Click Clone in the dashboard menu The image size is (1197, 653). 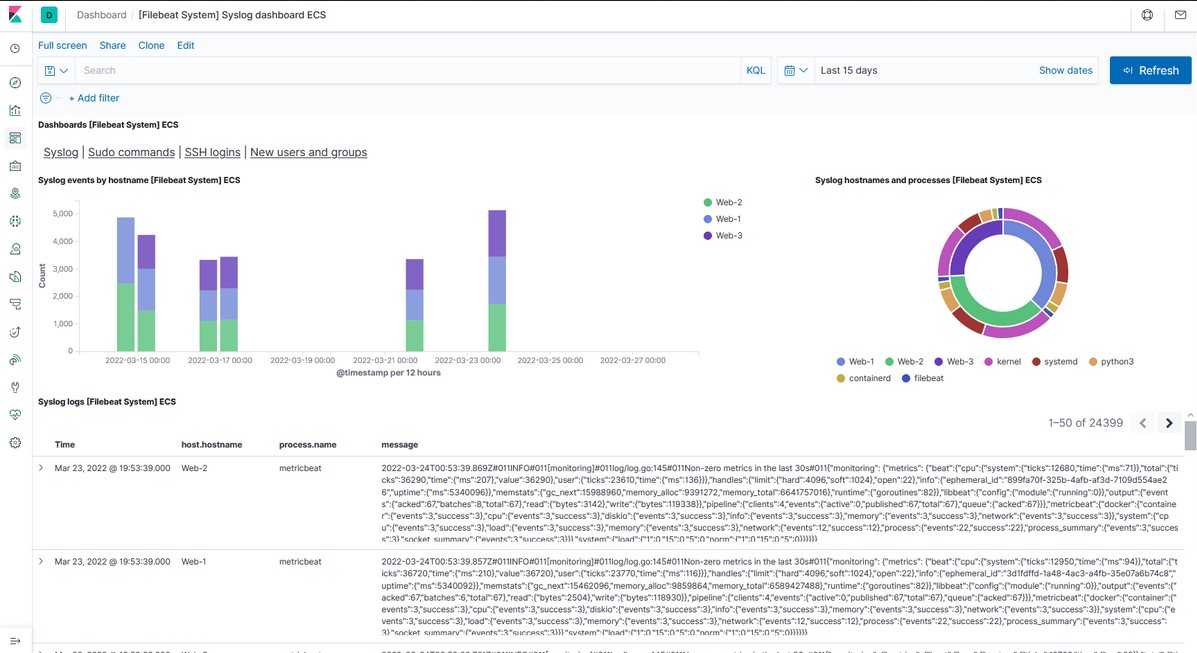pos(151,45)
